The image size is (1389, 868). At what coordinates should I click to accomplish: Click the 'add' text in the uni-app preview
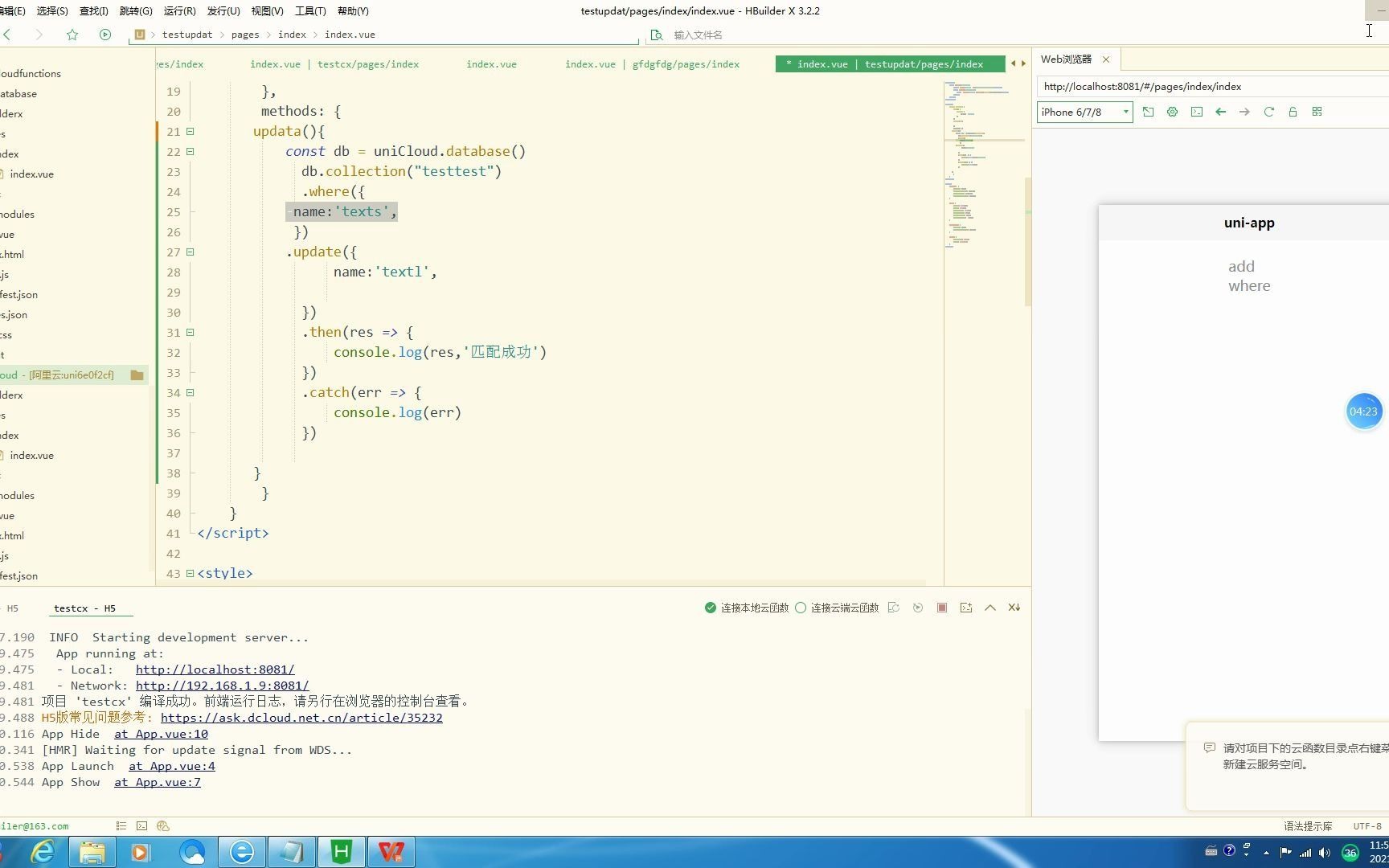point(1241,266)
